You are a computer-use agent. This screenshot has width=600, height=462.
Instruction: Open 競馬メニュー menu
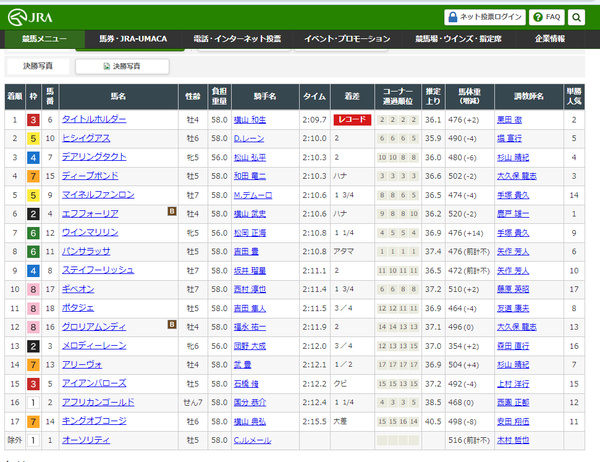(x=44, y=39)
